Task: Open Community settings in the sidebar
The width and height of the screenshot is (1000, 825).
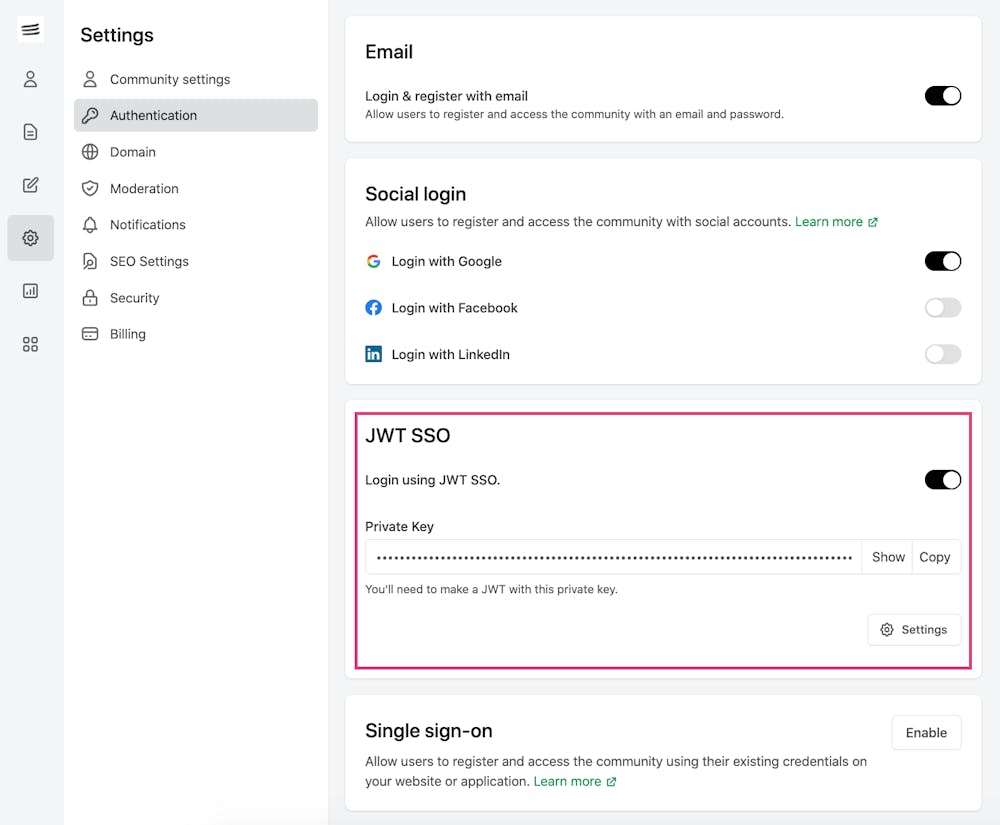Action: (169, 79)
